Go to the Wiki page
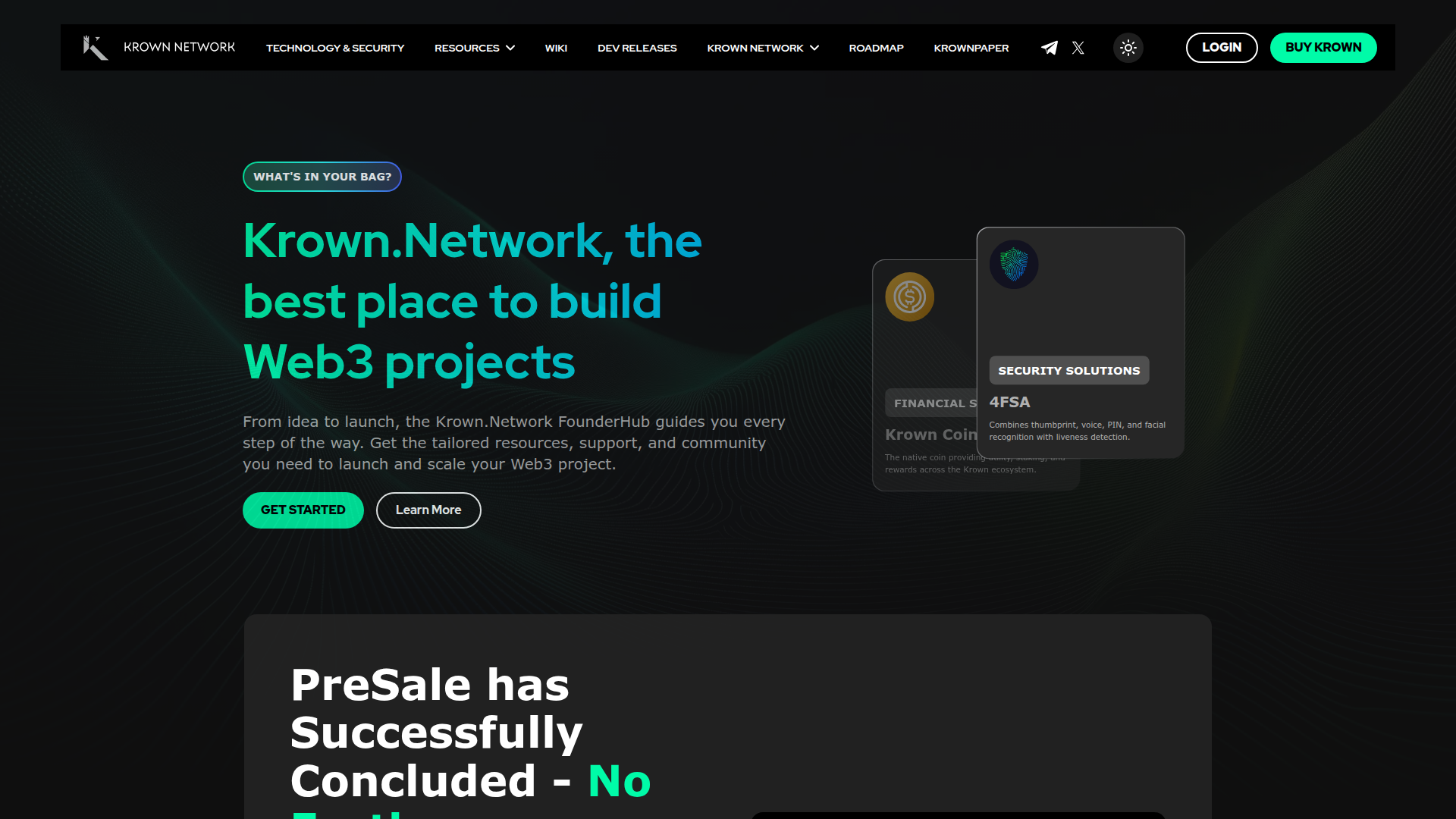Image resolution: width=1456 pixels, height=819 pixels. (556, 48)
